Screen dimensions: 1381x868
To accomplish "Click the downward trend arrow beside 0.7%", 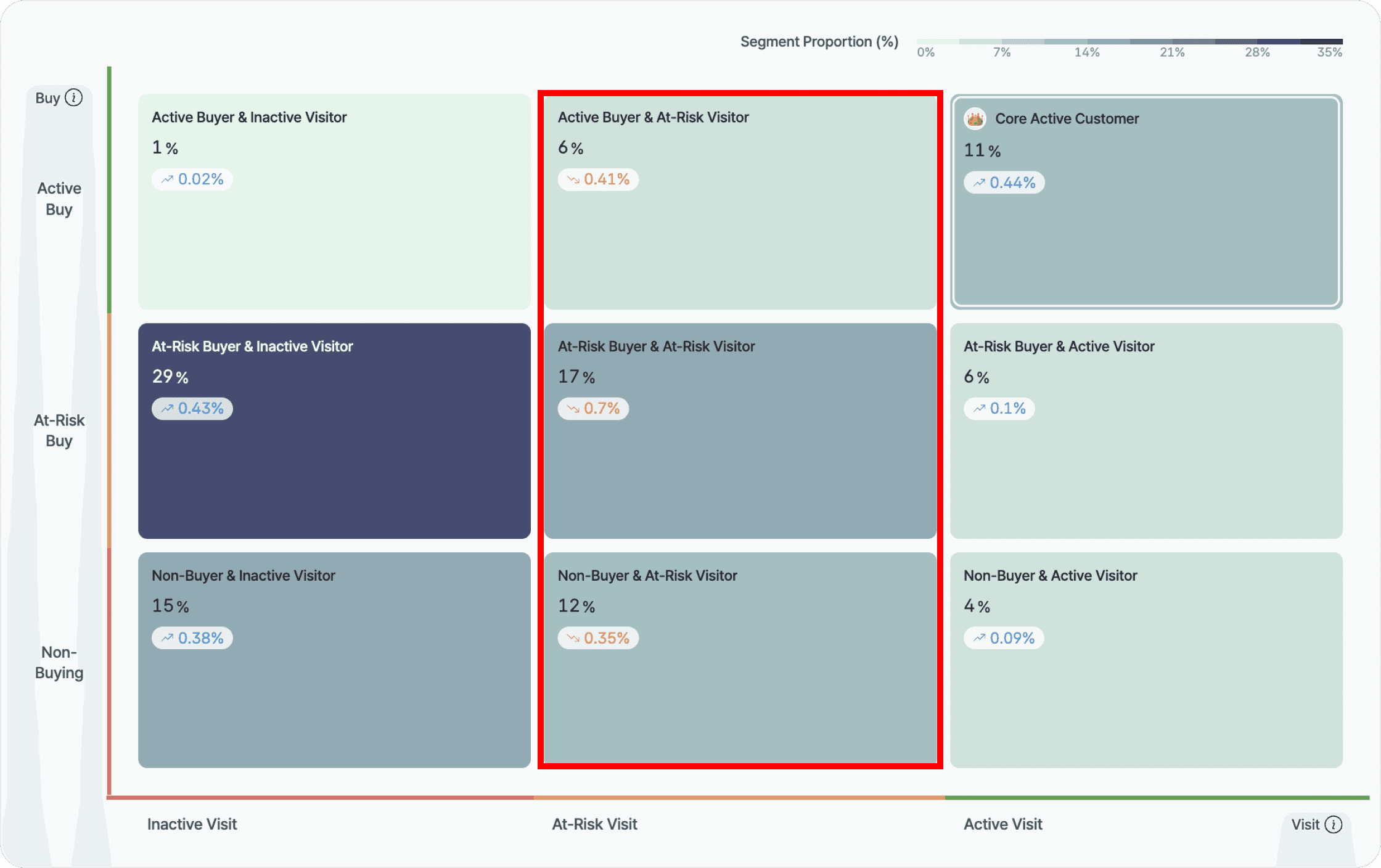I will click(573, 409).
